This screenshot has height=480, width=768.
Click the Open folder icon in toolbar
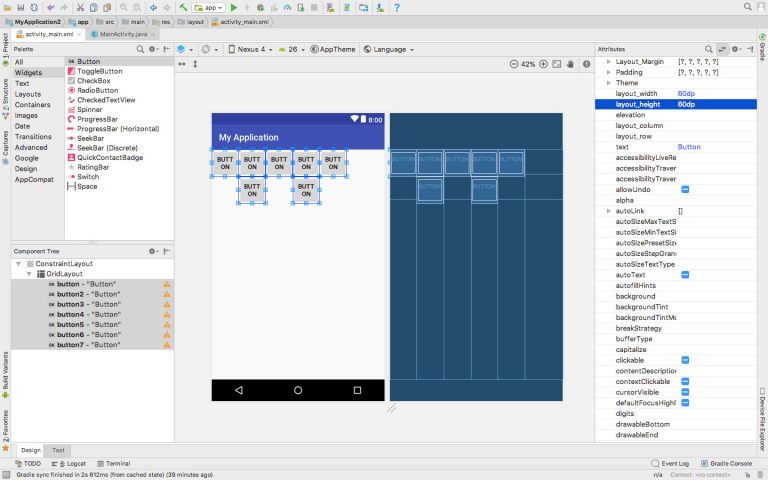(7, 7)
